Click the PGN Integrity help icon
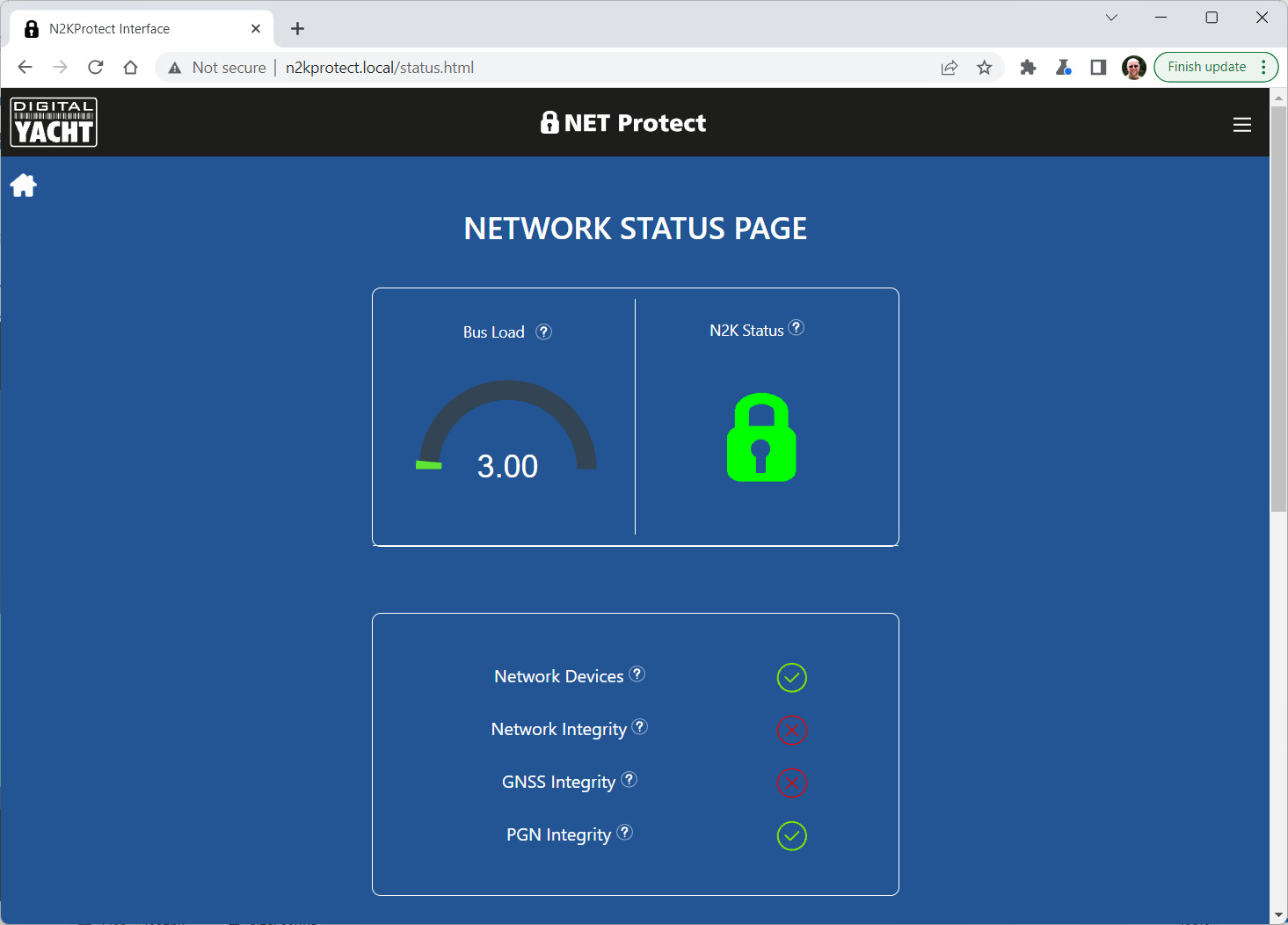This screenshot has height=925, width=1288. [x=624, y=832]
